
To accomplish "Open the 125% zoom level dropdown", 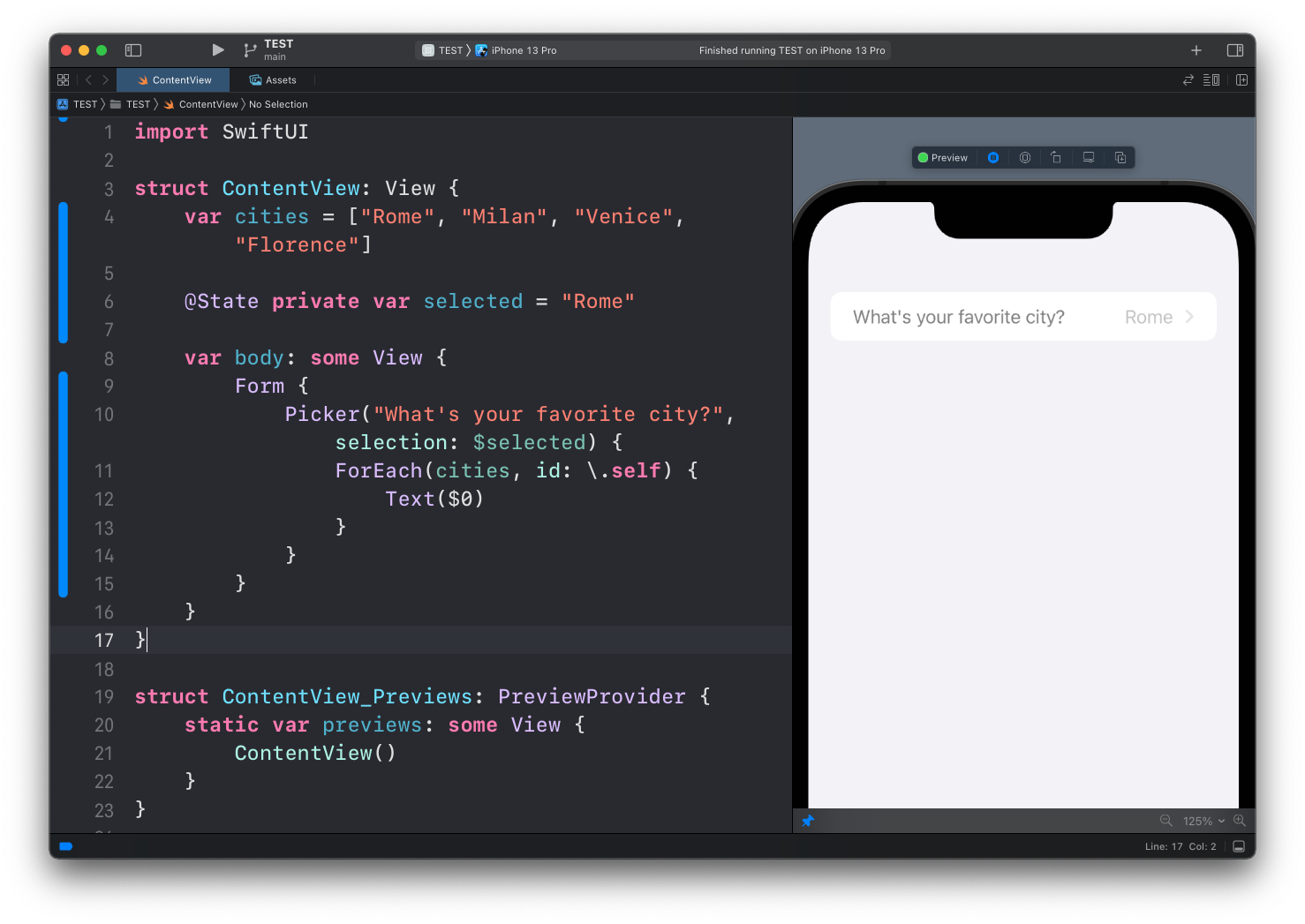I will pos(1201,821).
